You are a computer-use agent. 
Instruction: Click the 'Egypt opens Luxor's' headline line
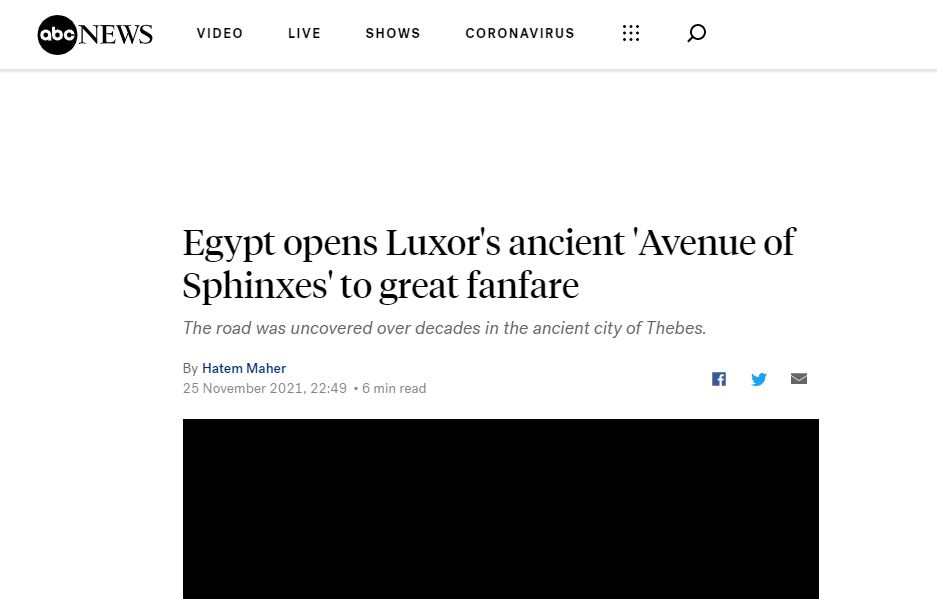pyautogui.click(x=489, y=243)
